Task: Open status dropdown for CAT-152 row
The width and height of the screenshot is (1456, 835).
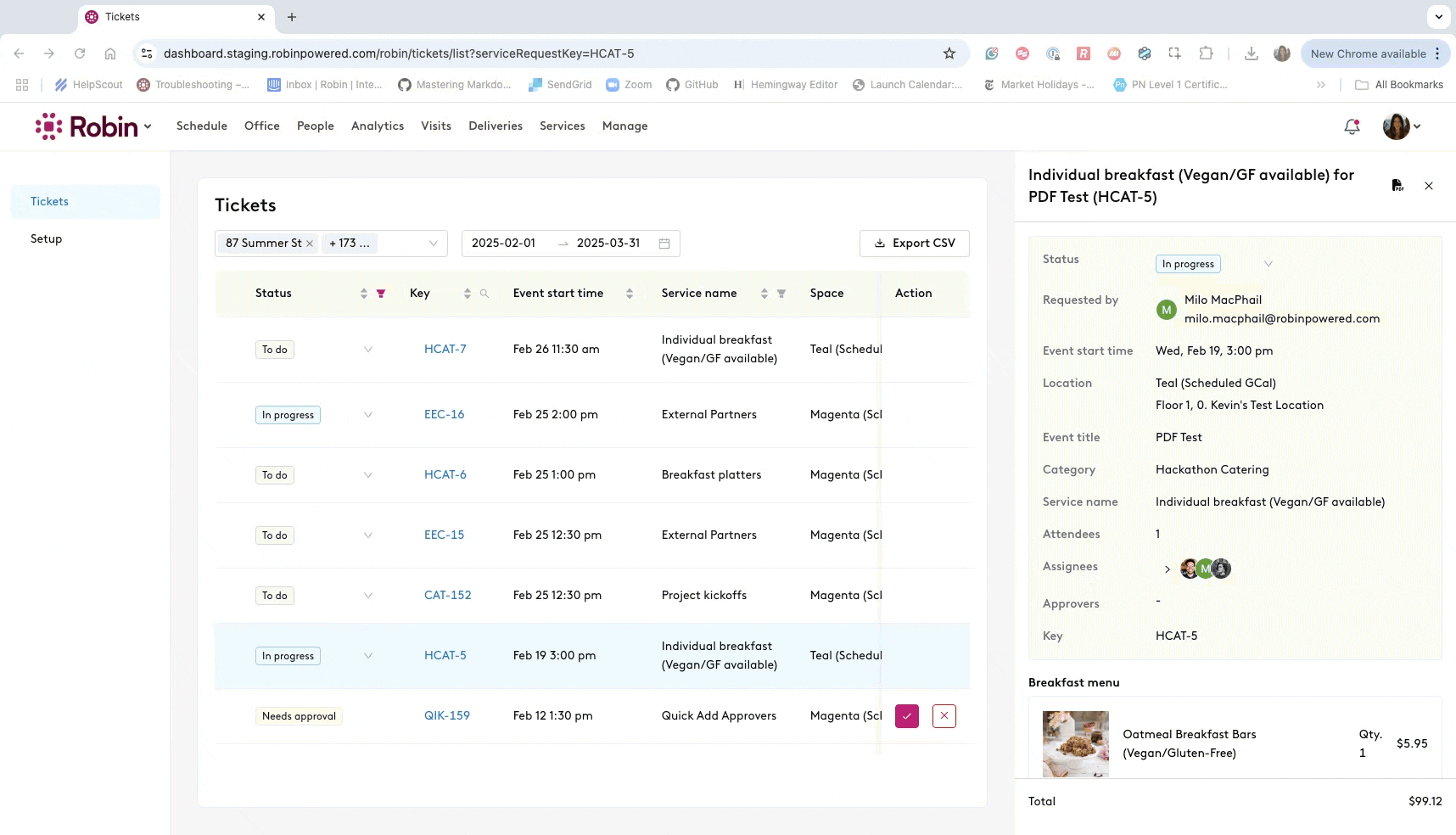Action: point(368,596)
